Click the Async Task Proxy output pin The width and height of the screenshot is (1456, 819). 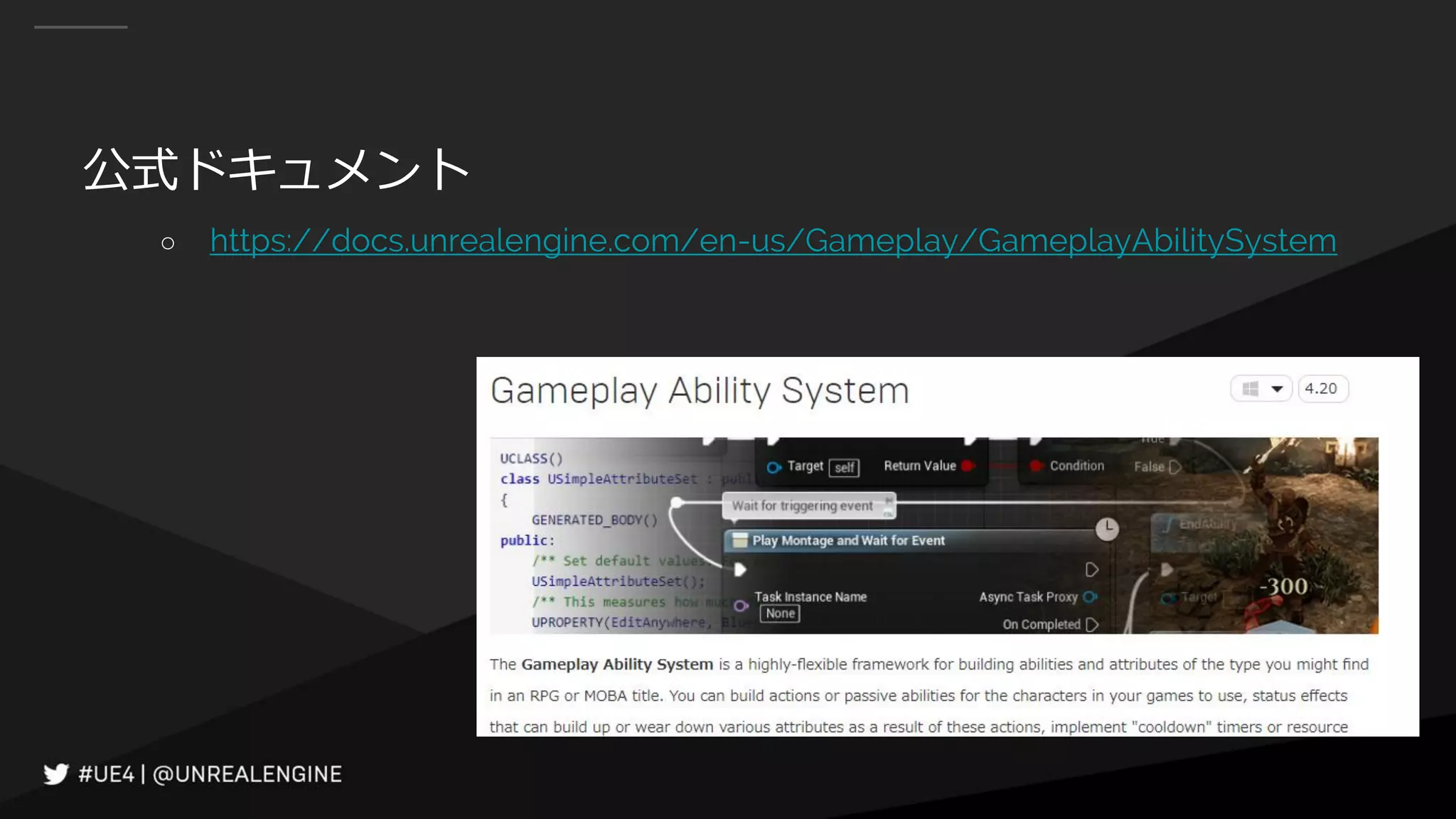[x=1090, y=597]
